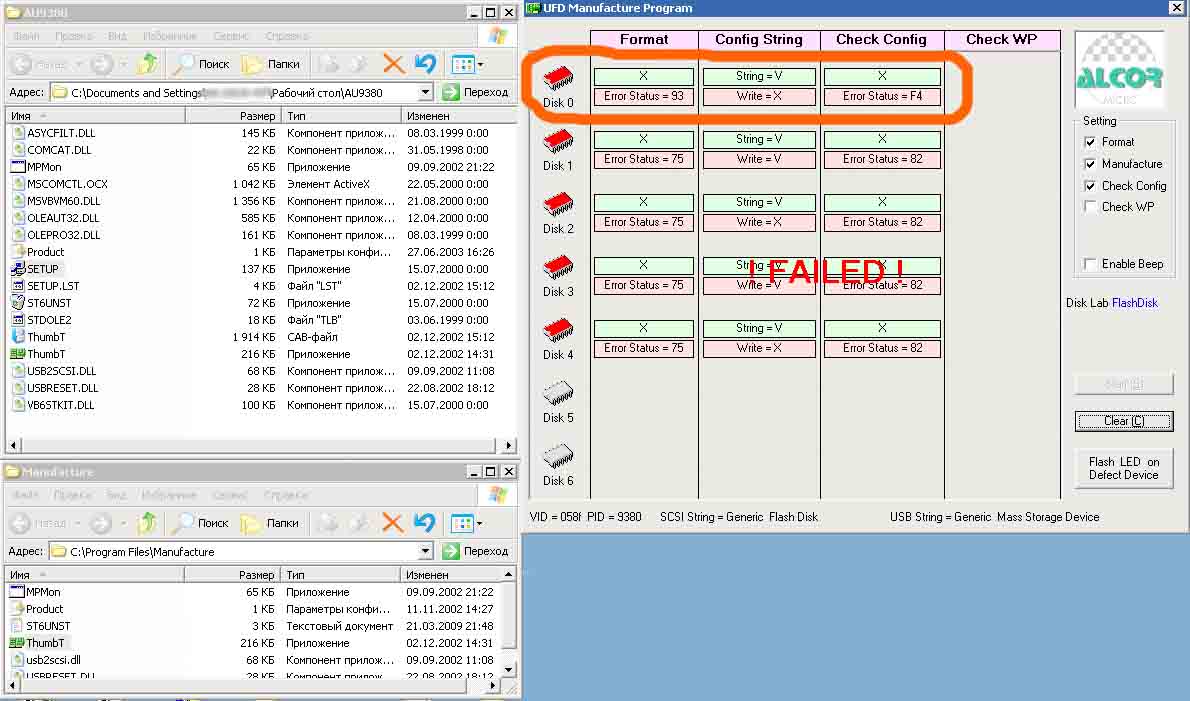Click Flash LED on Defect Device button
1190x701 pixels.
point(1124,468)
